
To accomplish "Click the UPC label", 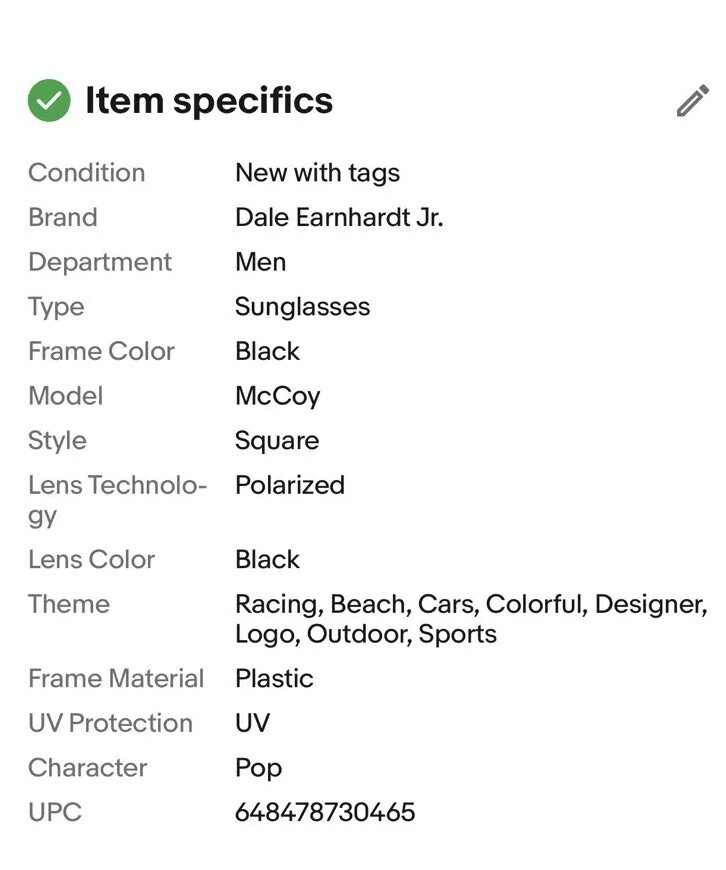I will pyautogui.click(x=55, y=812).
